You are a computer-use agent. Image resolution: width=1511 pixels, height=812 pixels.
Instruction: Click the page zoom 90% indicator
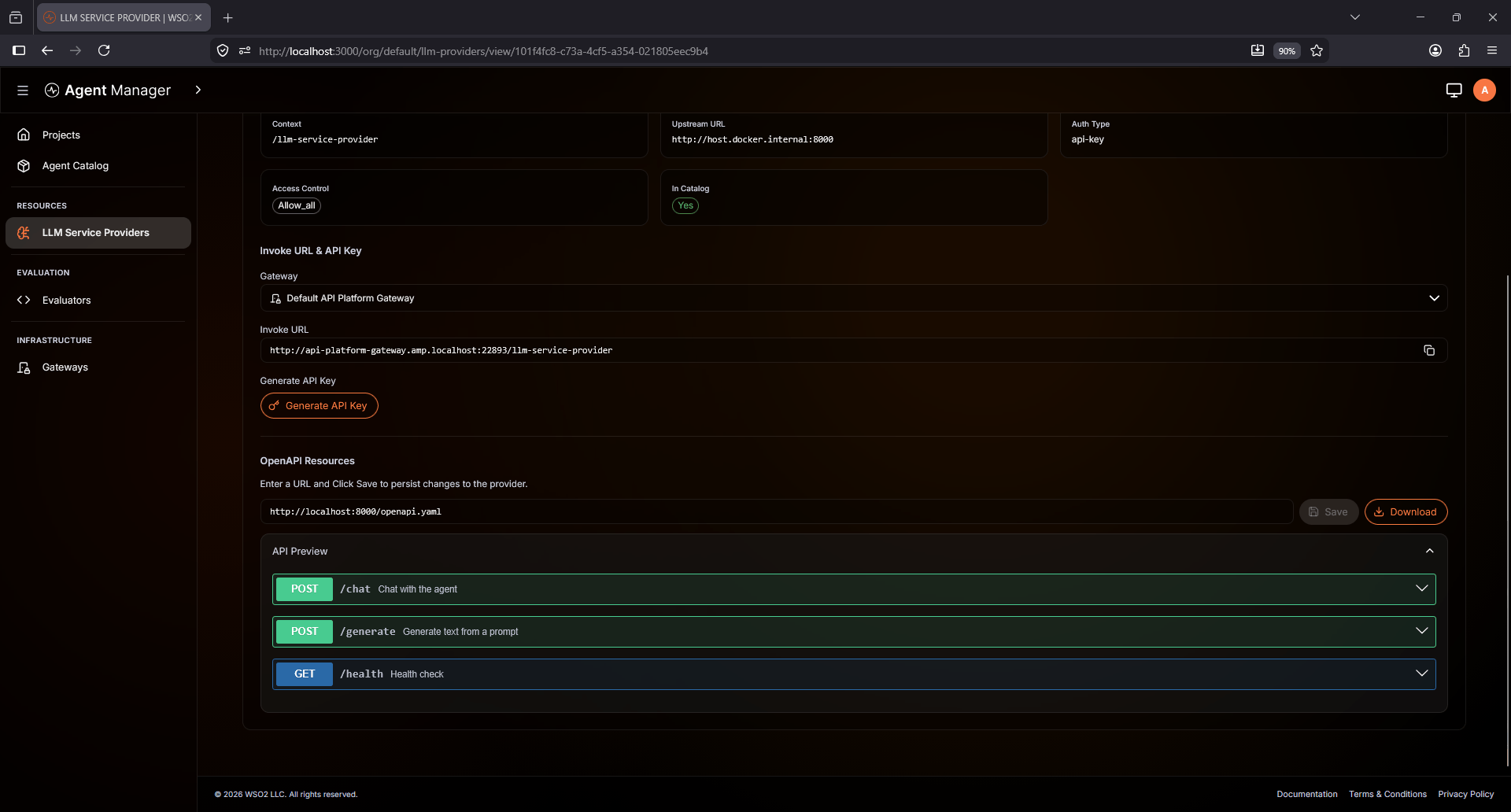point(1287,51)
